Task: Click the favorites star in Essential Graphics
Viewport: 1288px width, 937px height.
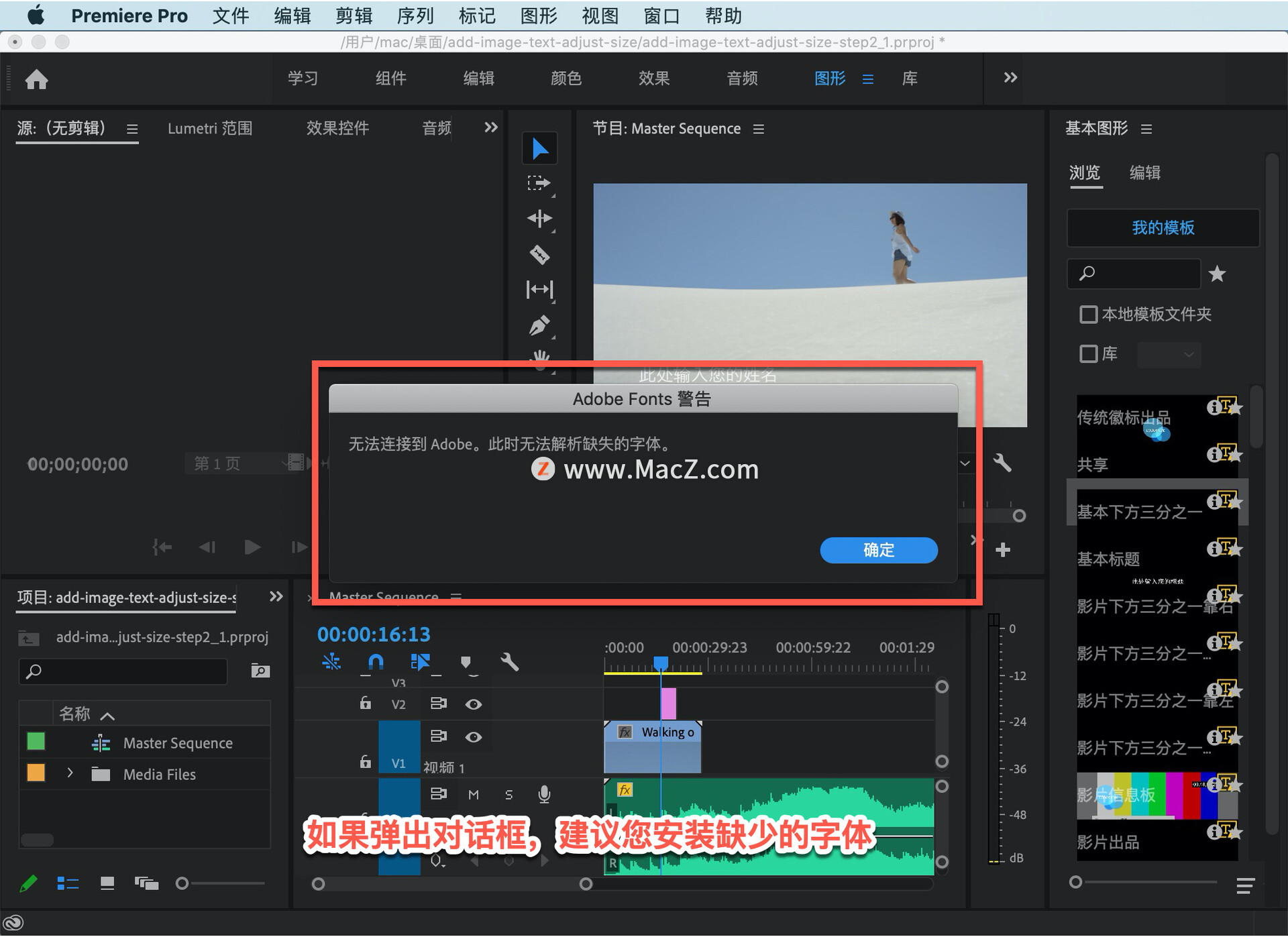Action: coord(1217,274)
